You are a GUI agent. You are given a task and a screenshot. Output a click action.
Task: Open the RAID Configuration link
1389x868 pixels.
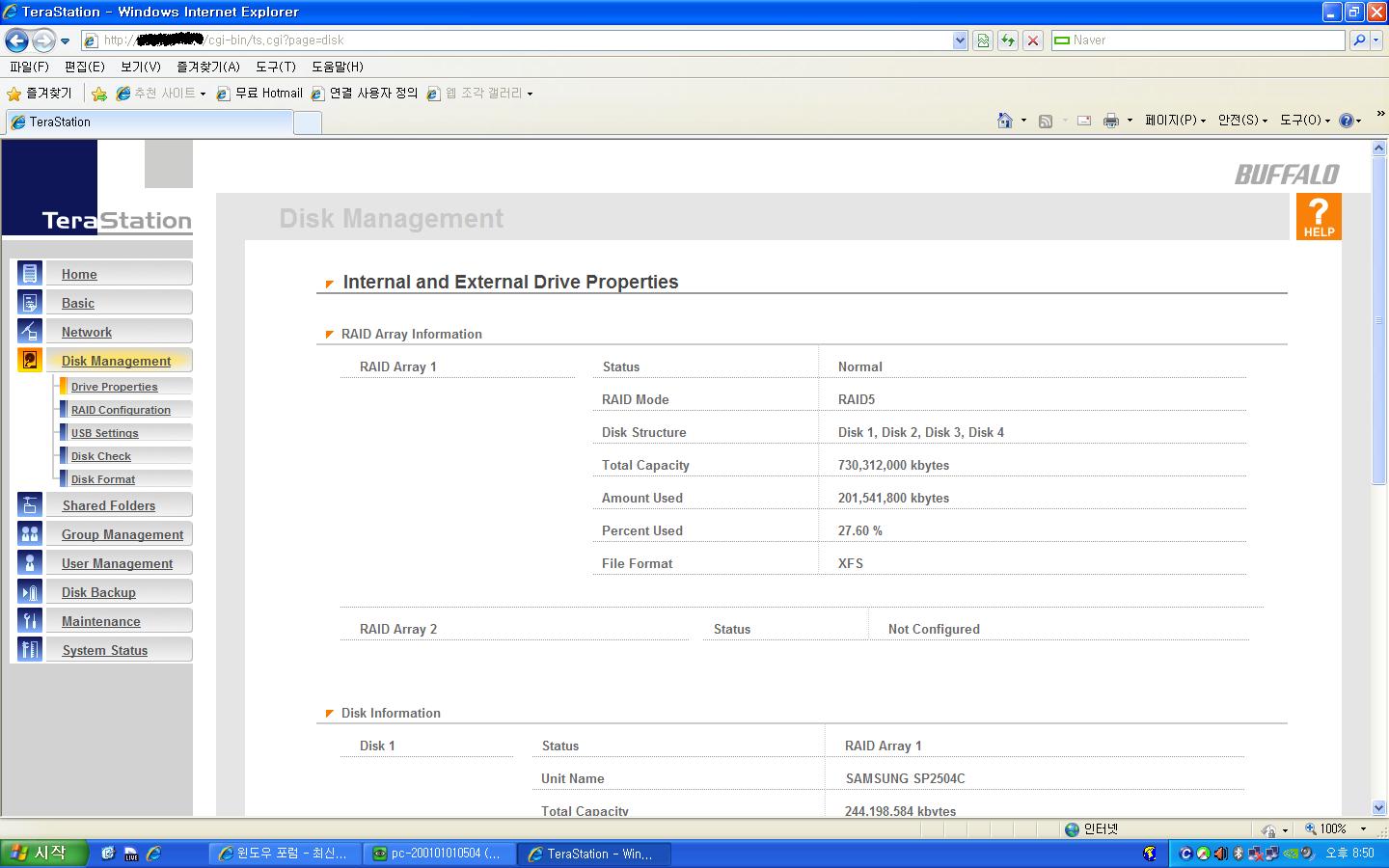[x=121, y=410]
